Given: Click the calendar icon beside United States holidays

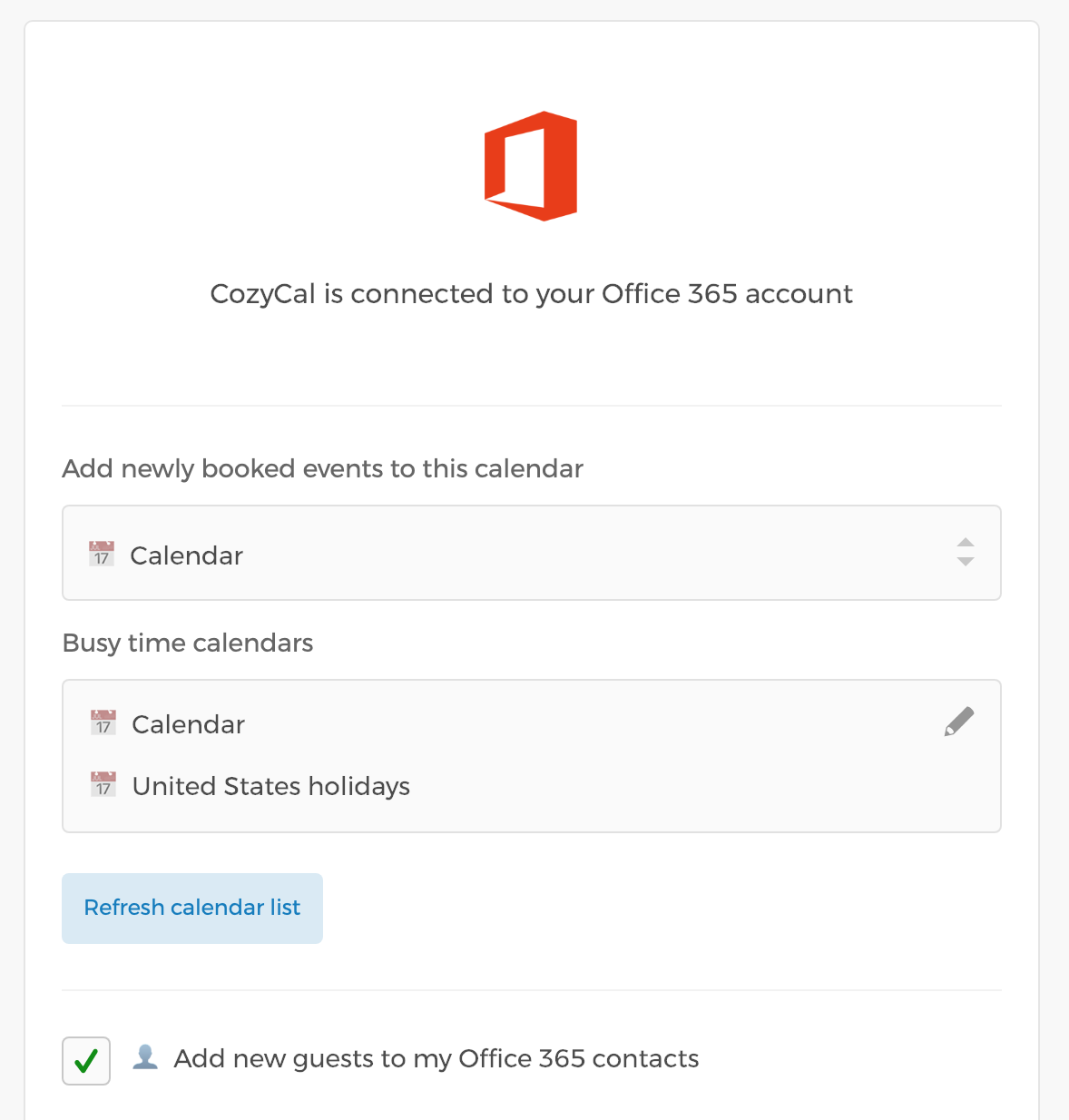Looking at the screenshot, I should coord(103,784).
